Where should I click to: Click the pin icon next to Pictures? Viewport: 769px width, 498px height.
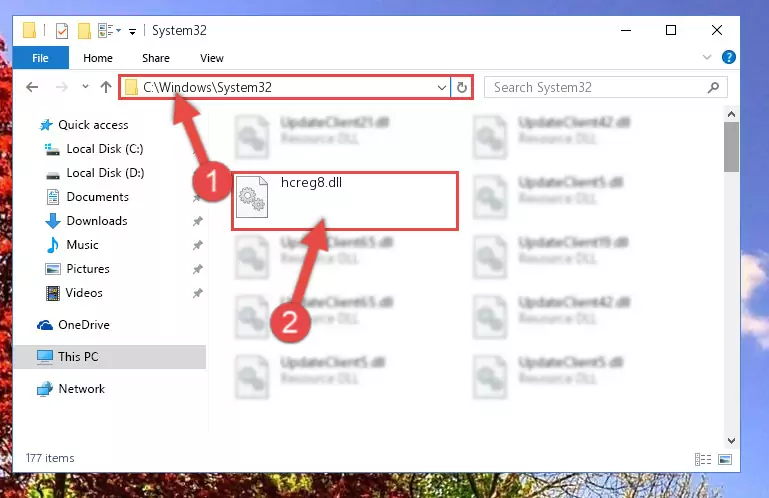coord(198,269)
